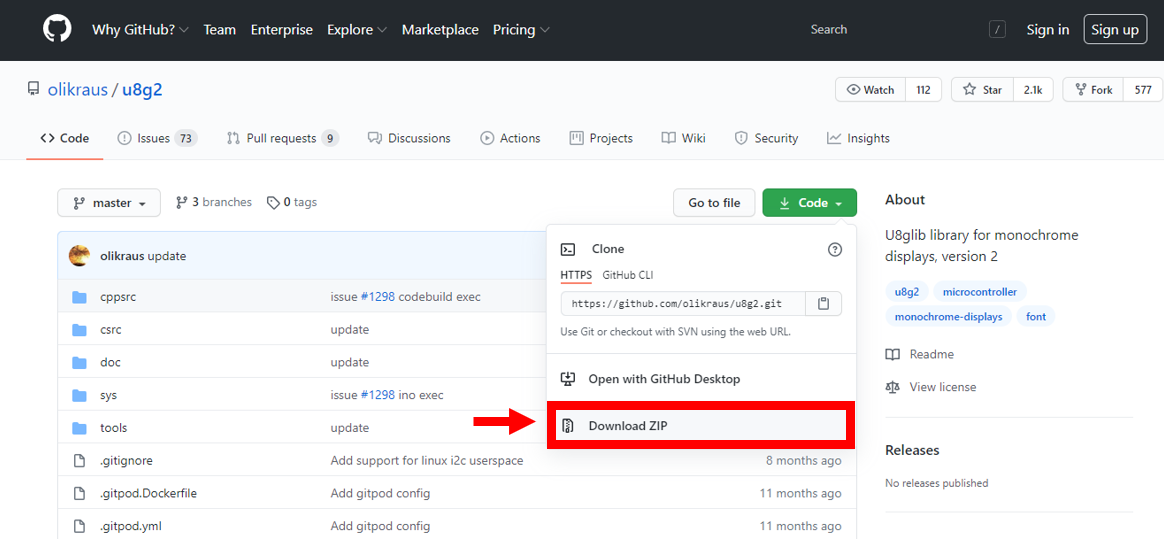Click the Sign up button

1115,30
